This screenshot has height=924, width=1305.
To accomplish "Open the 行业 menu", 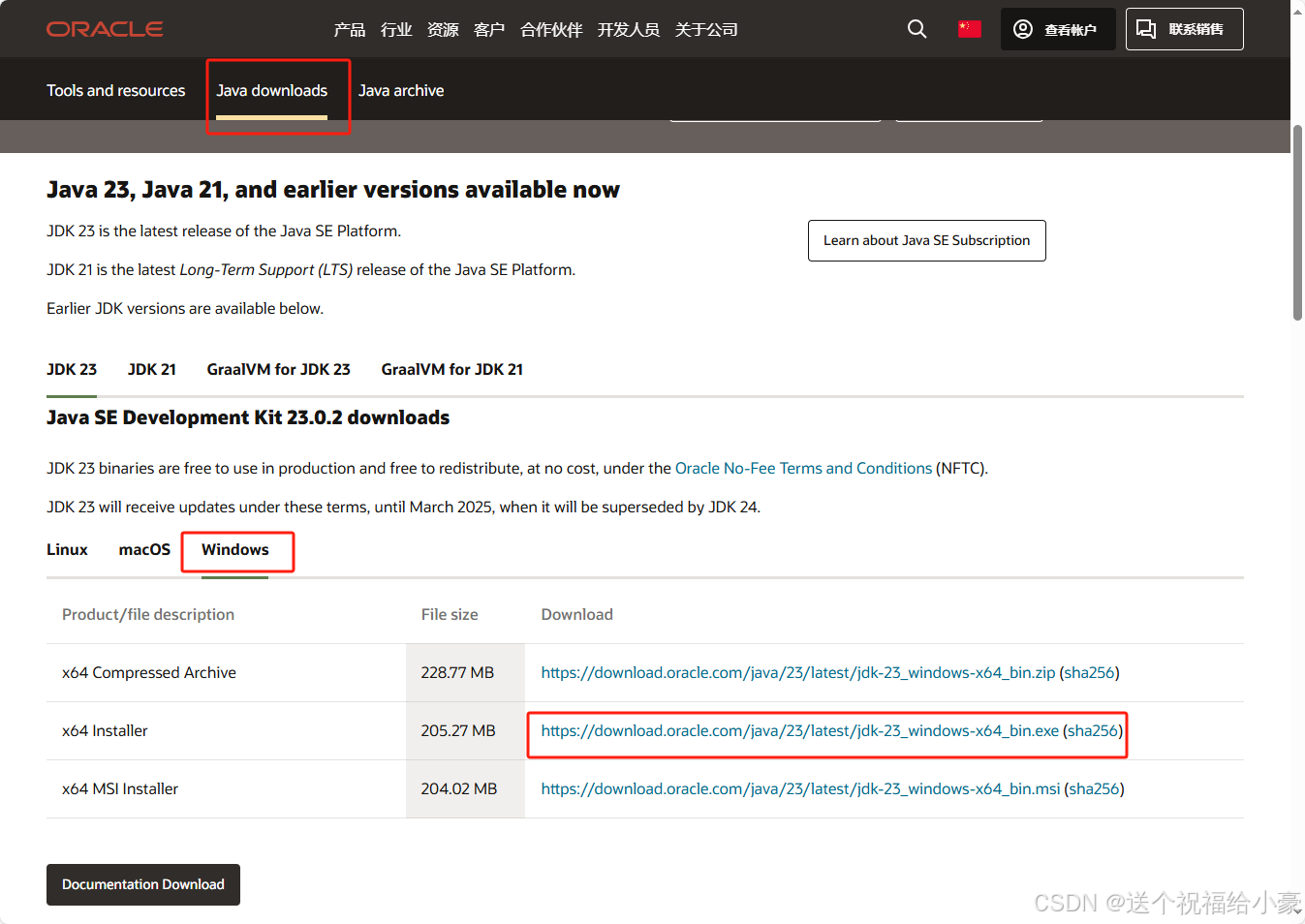I will coord(396,30).
